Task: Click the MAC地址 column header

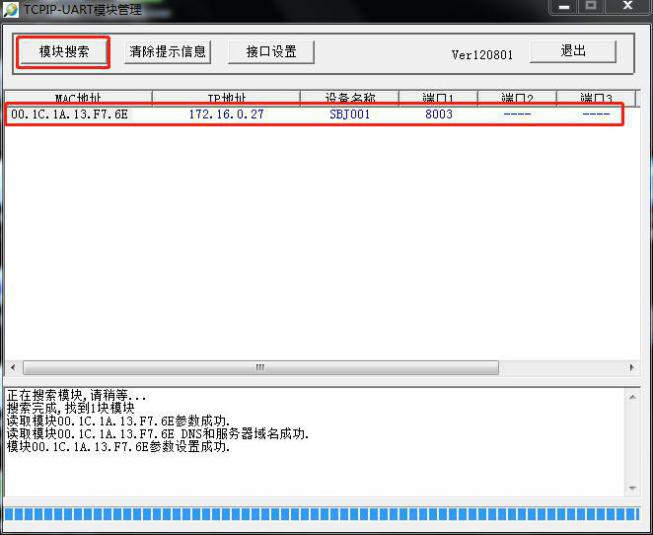Action: (78, 98)
